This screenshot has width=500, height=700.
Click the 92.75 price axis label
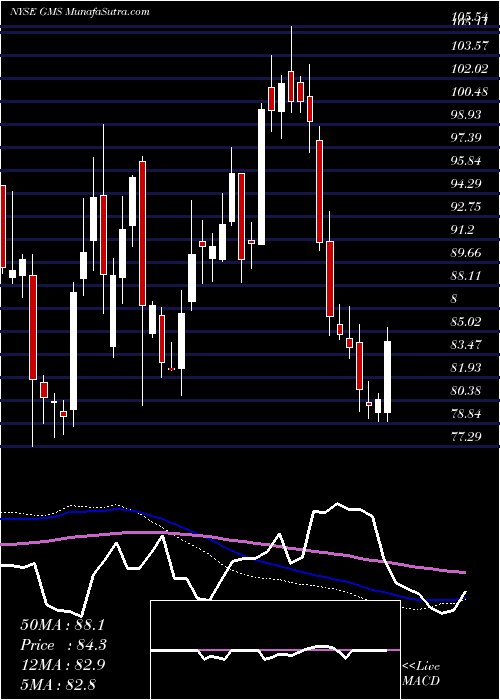pyautogui.click(x=467, y=207)
